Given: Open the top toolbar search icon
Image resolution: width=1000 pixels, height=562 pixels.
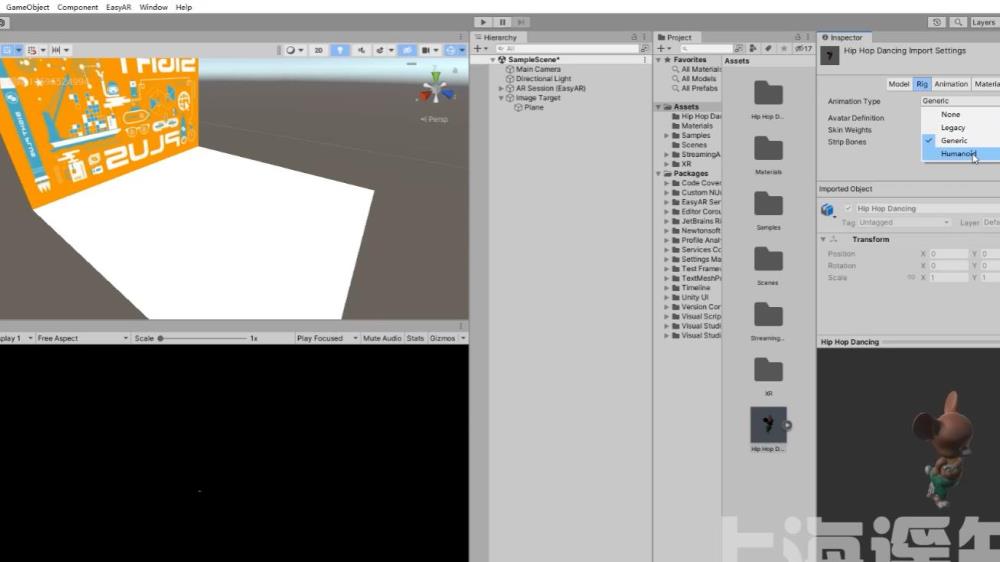Looking at the screenshot, I should (958, 22).
